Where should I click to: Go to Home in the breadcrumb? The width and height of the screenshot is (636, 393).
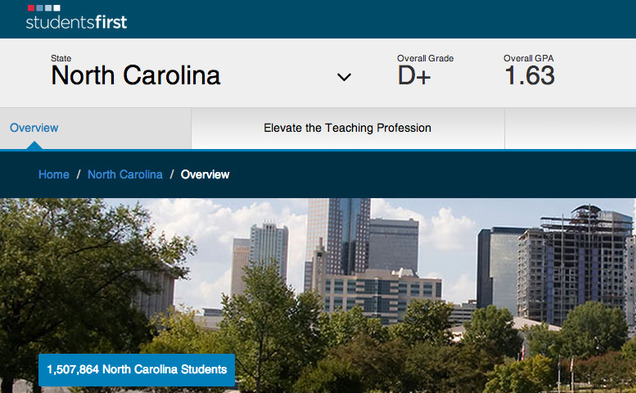click(x=54, y=174)
